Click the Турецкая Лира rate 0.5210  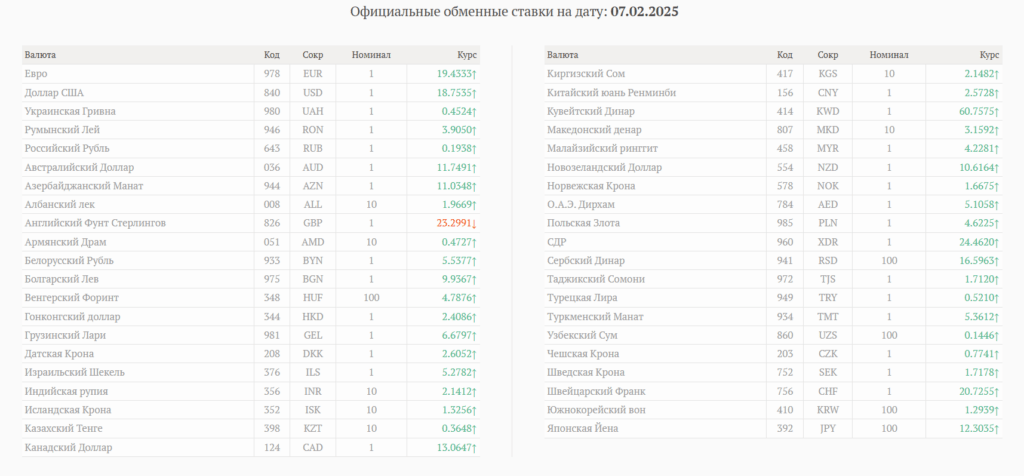(982, 298)
